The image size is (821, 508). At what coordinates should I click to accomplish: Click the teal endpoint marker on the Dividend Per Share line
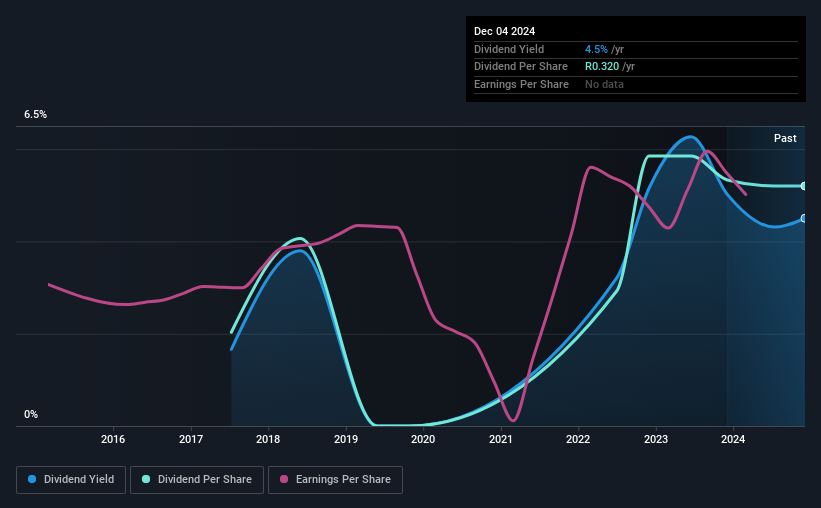[804, 186]
